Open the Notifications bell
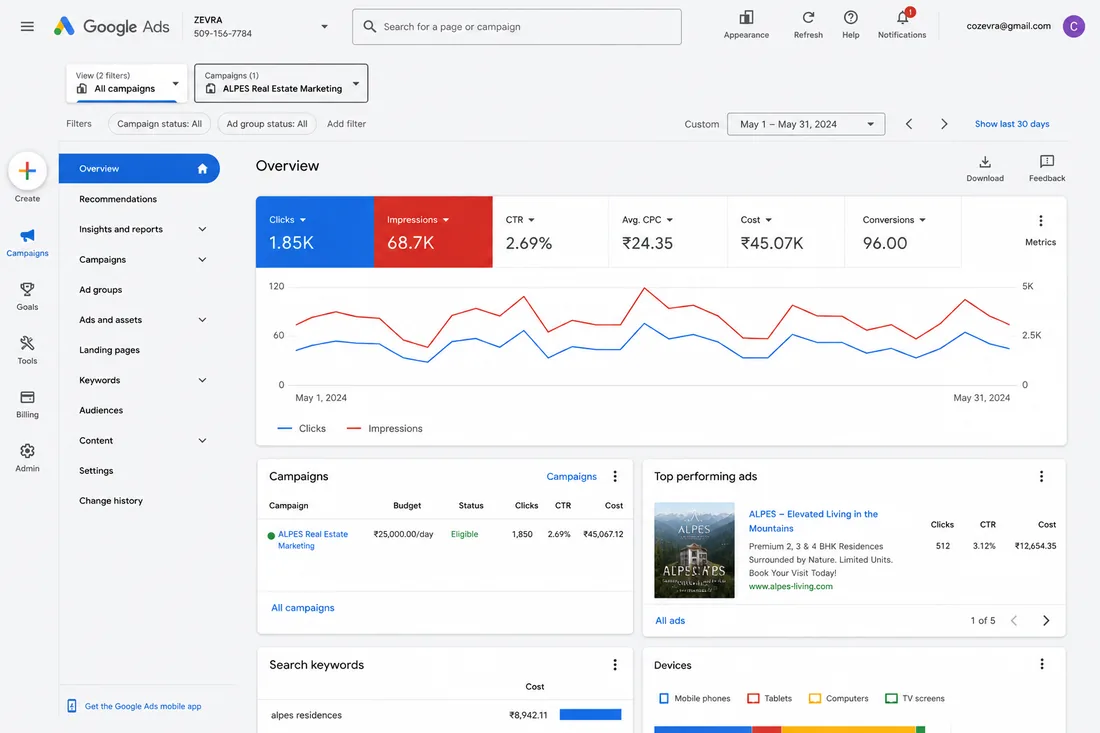Viewport: 1100px width, 733px height. [x=903, y=17]
